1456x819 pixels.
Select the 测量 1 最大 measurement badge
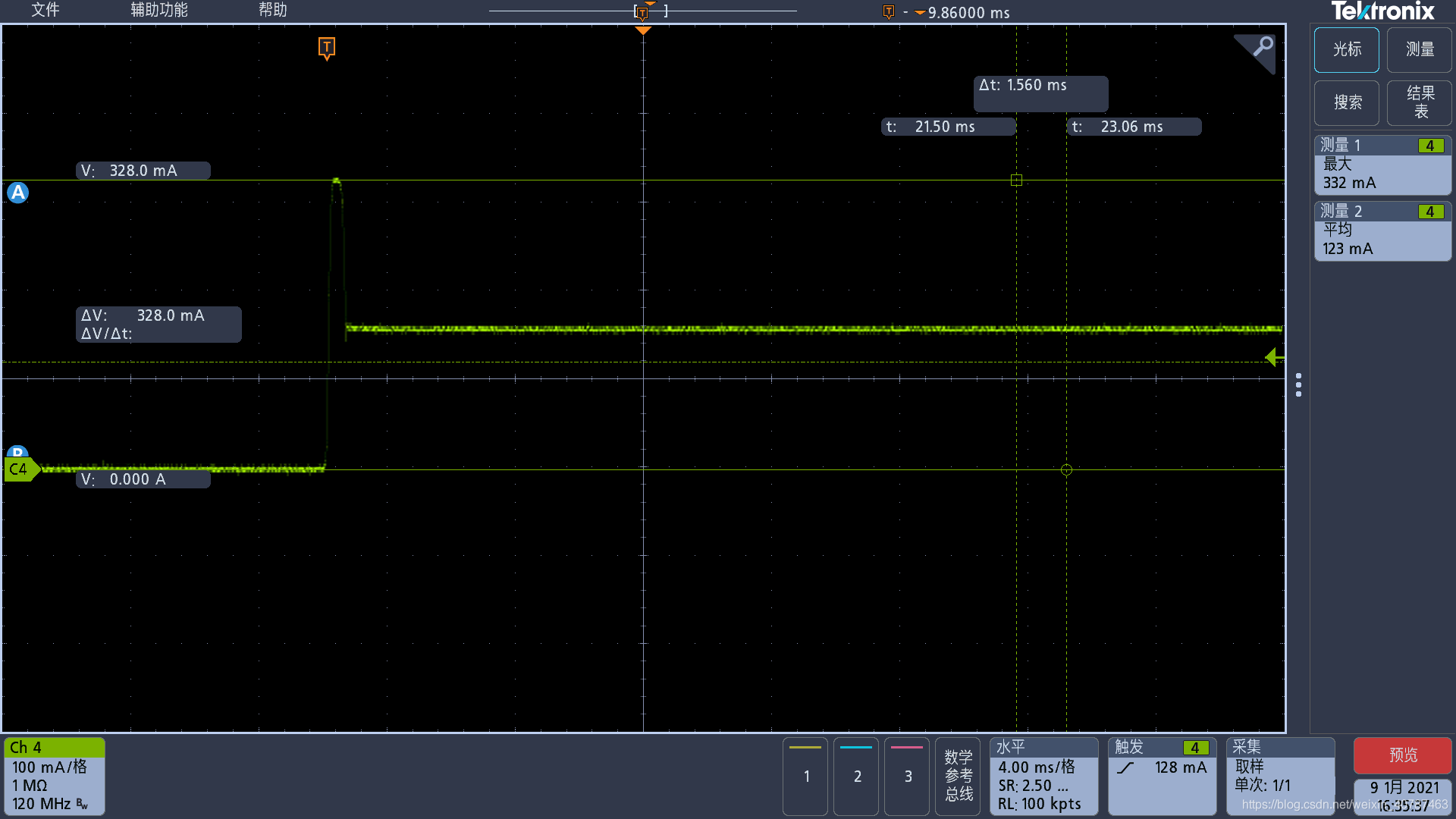click(1382, 165)
